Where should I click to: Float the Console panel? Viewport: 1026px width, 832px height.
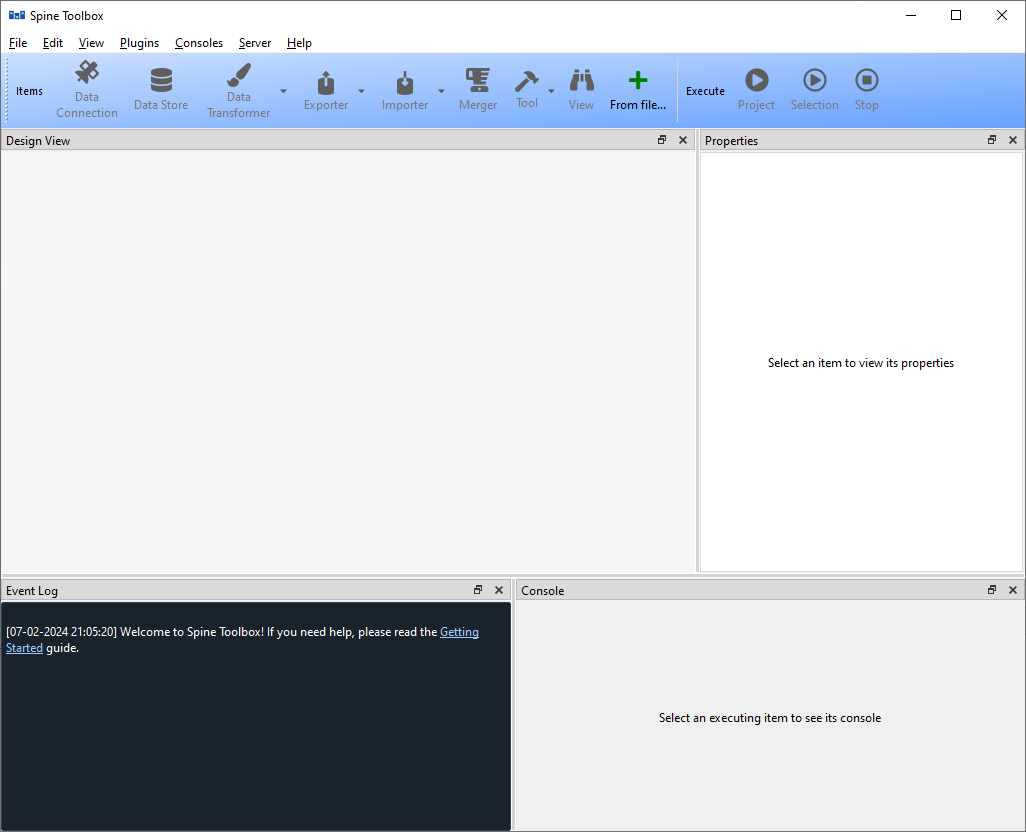pos(992,590)
